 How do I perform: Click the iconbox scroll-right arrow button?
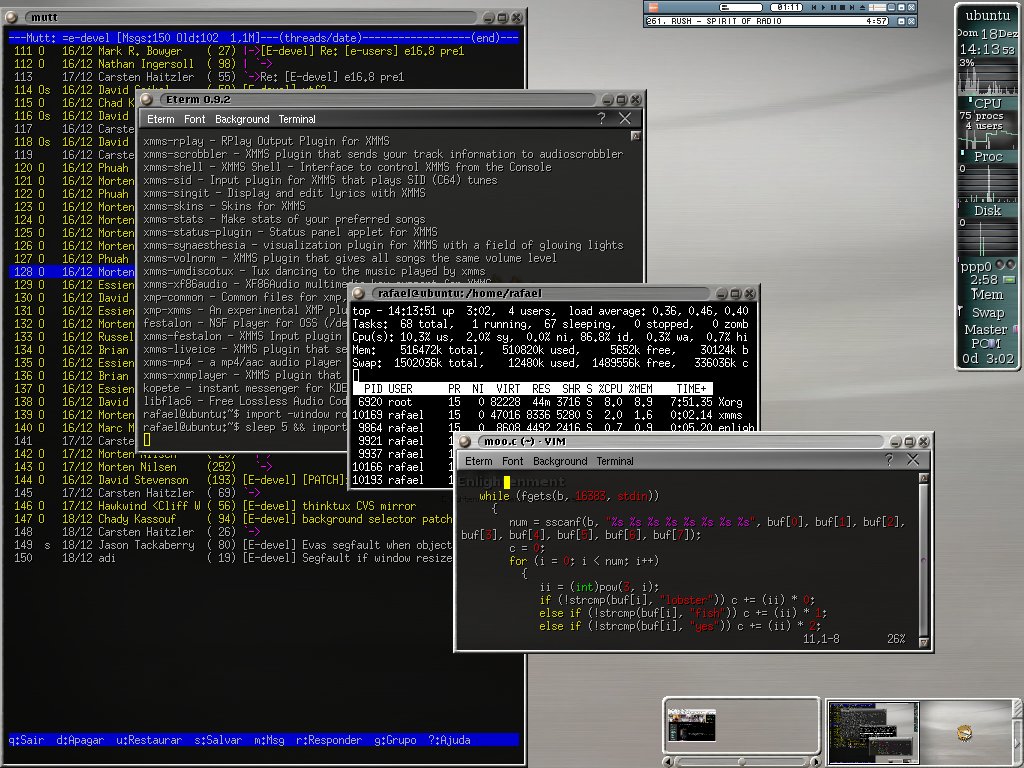(x=815, y=761)
